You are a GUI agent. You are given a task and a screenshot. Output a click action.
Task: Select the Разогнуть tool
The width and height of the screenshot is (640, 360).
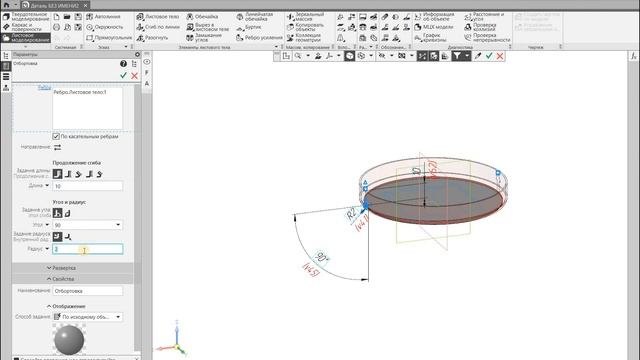(x=152, y=38)
